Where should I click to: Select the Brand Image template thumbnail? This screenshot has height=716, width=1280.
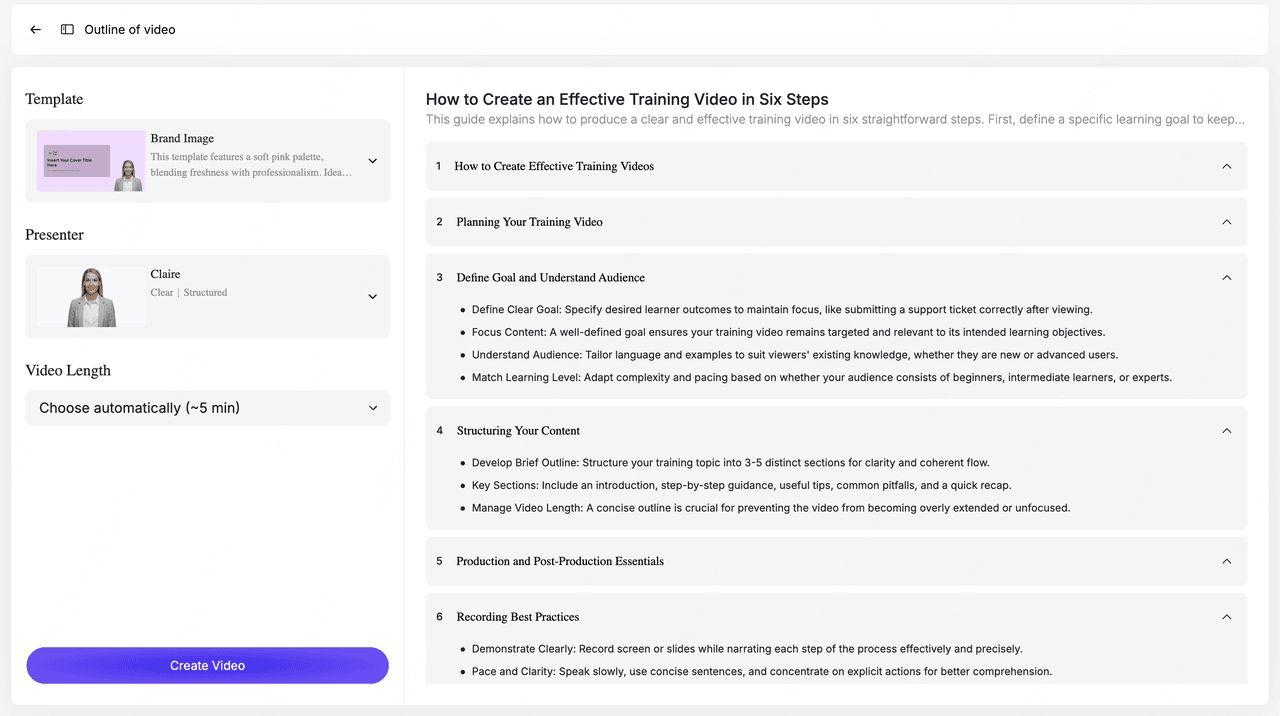91,161
